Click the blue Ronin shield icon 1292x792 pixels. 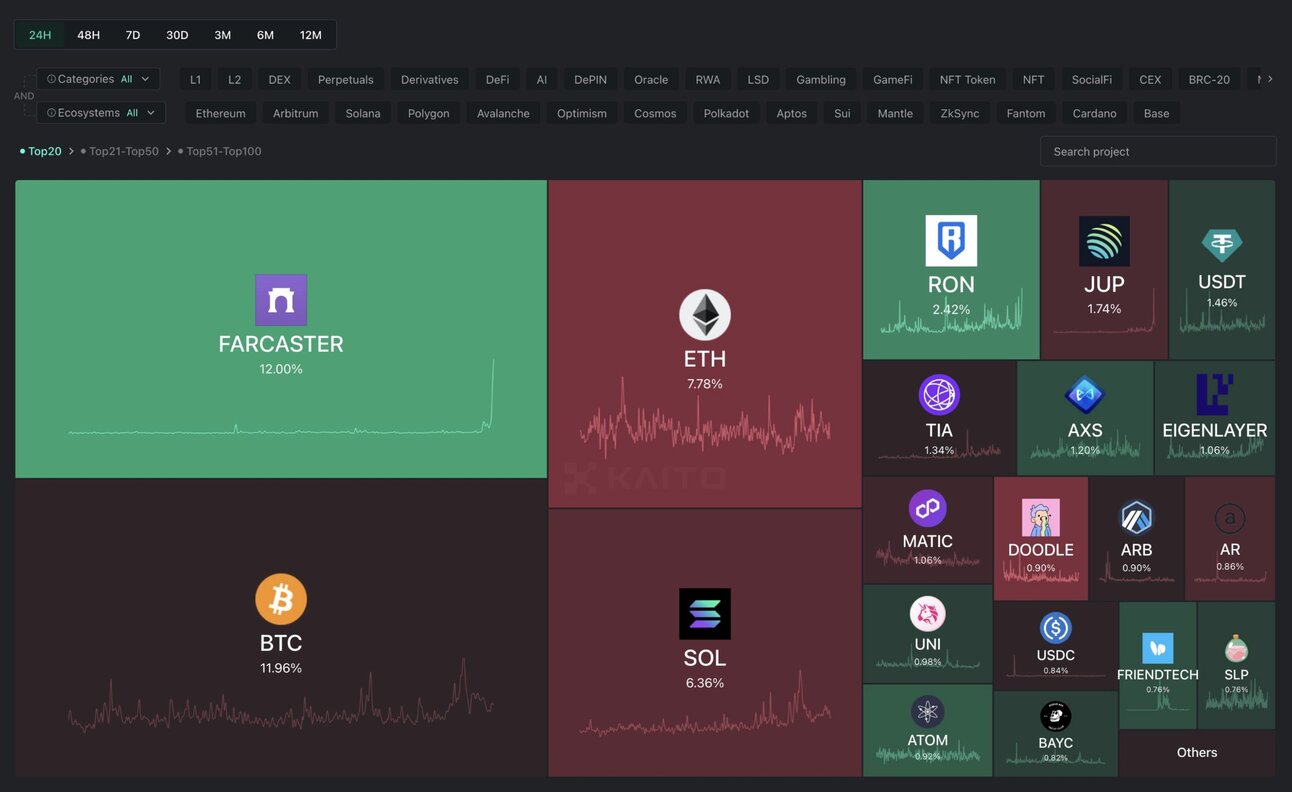[x=951, y=241]
